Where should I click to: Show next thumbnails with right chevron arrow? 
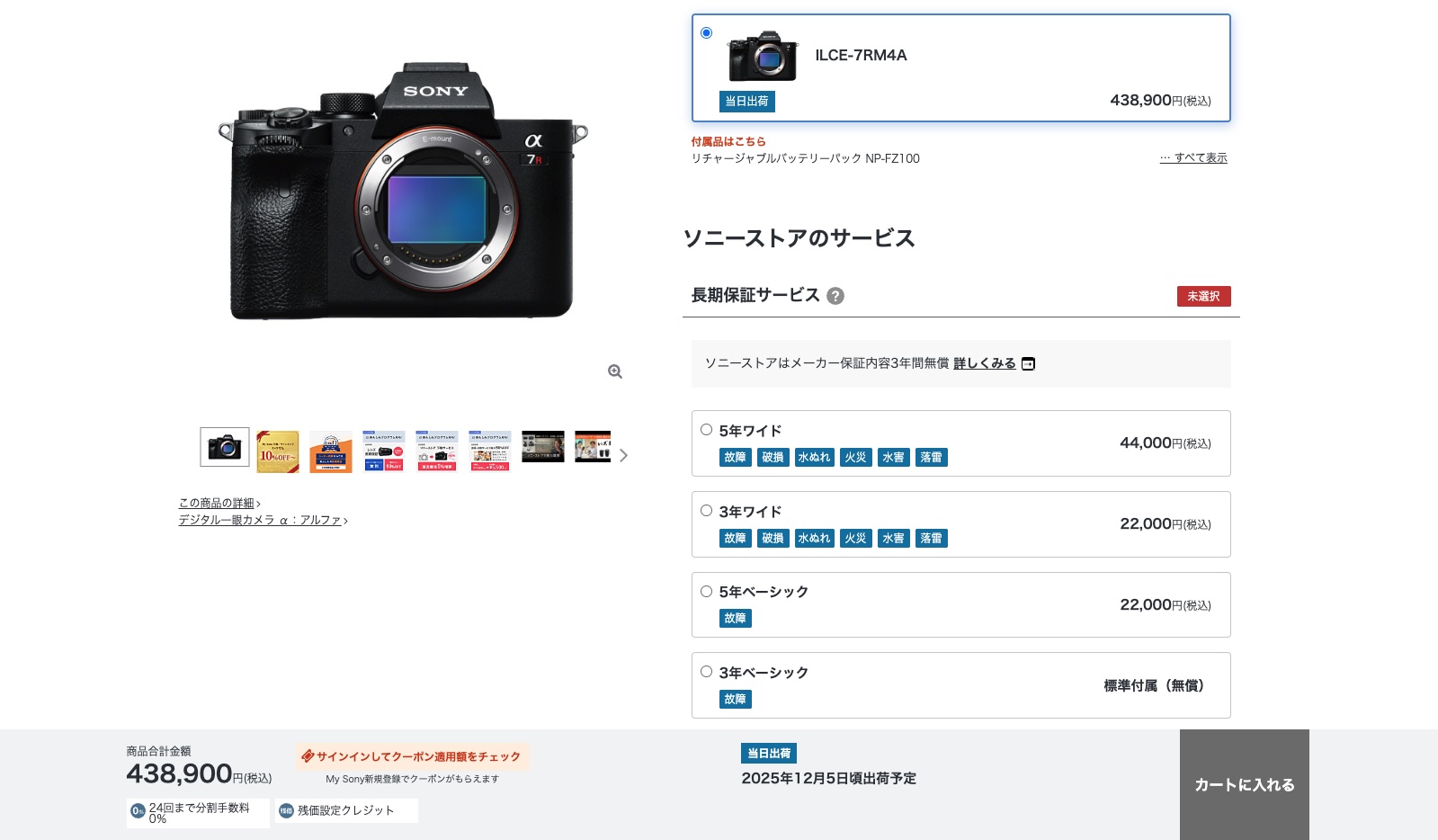[x=623, y=455]
